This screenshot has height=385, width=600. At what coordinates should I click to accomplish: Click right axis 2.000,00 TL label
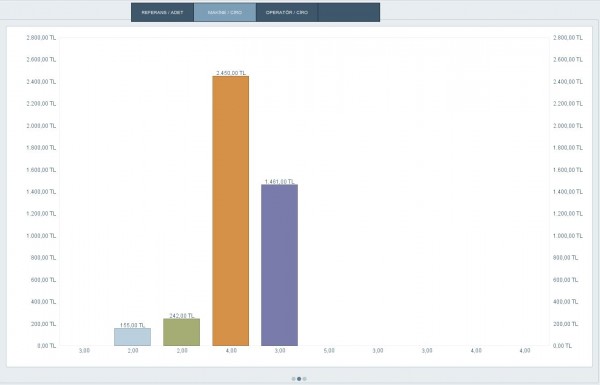[568, 126]
